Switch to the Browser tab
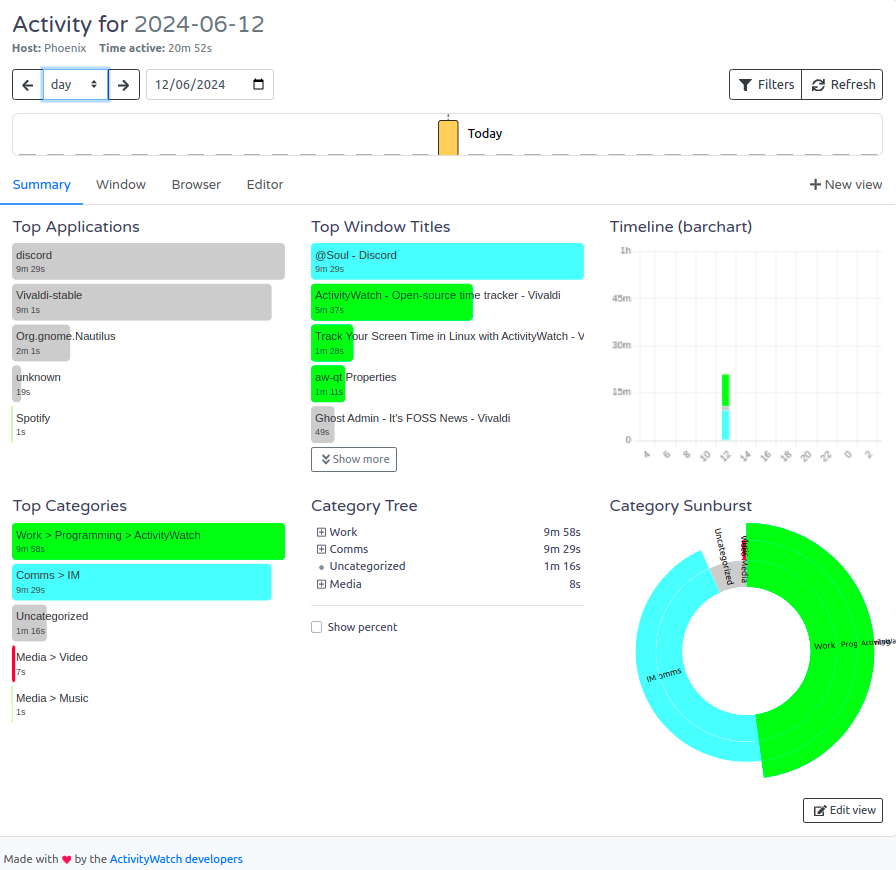The image size is (896, 870). 195,184
